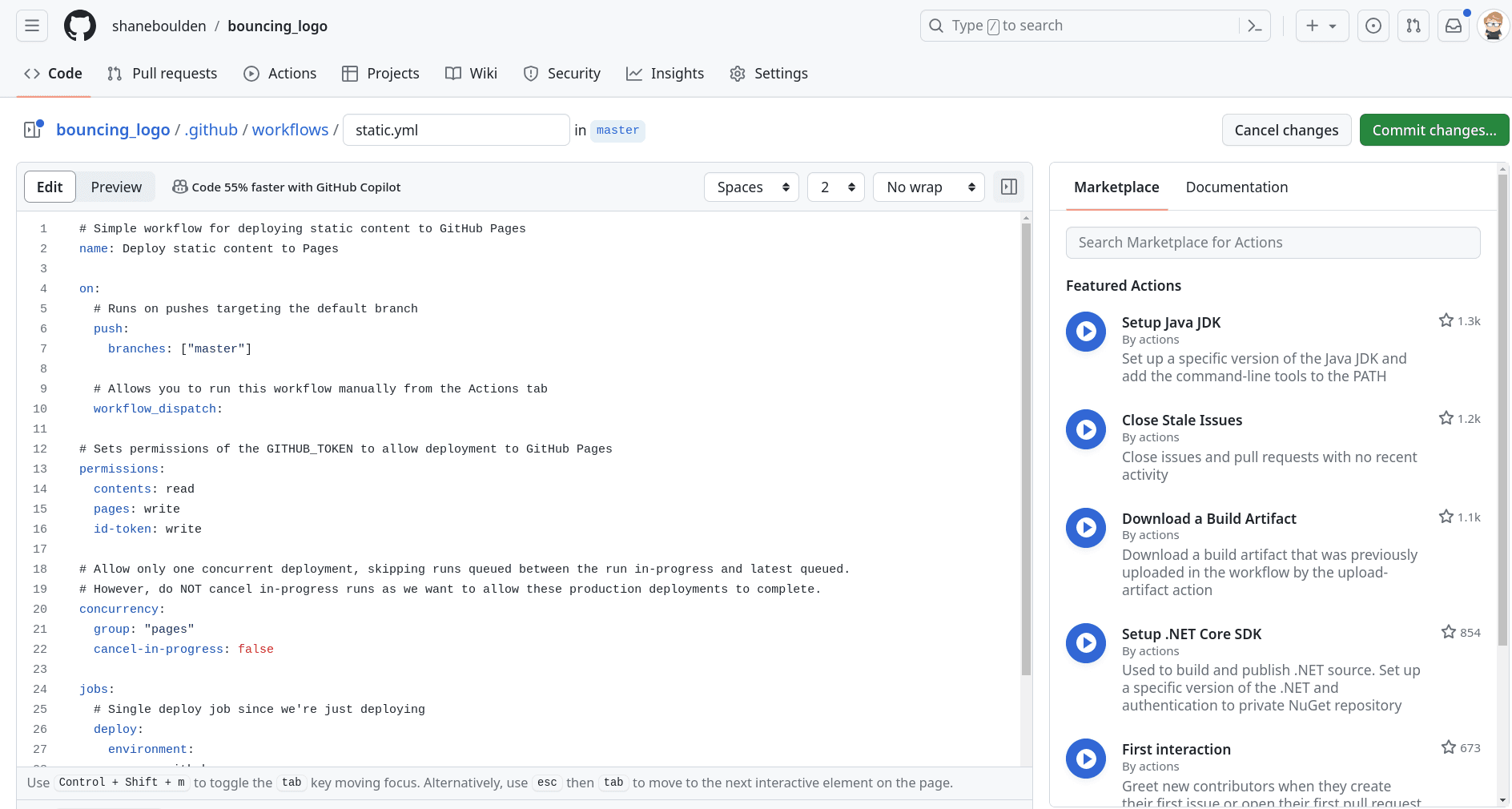Open pull requests icon in header
Image resolution: width=1512 pixels, height=809 pixels.
(x=1413, y=26)
